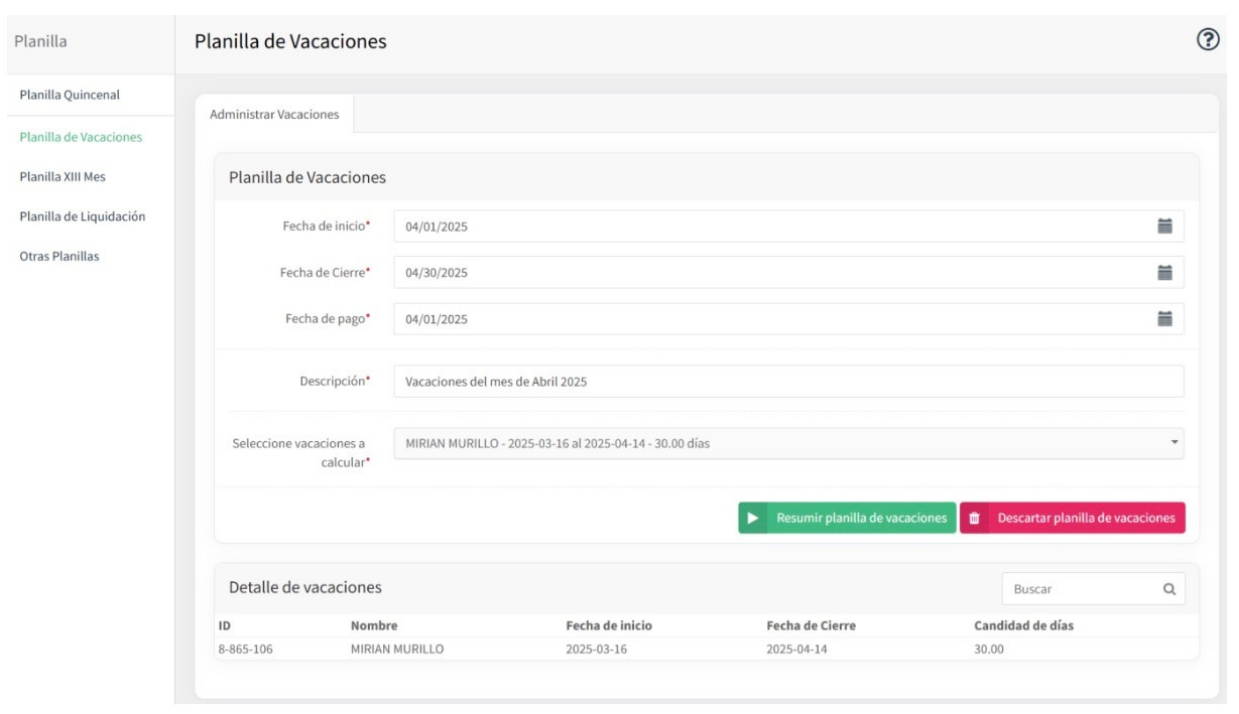This screenshot has width=1239, height=714.
Task: Select MIRIAN MURILLO vacation combo box
Action: (788, 443)
